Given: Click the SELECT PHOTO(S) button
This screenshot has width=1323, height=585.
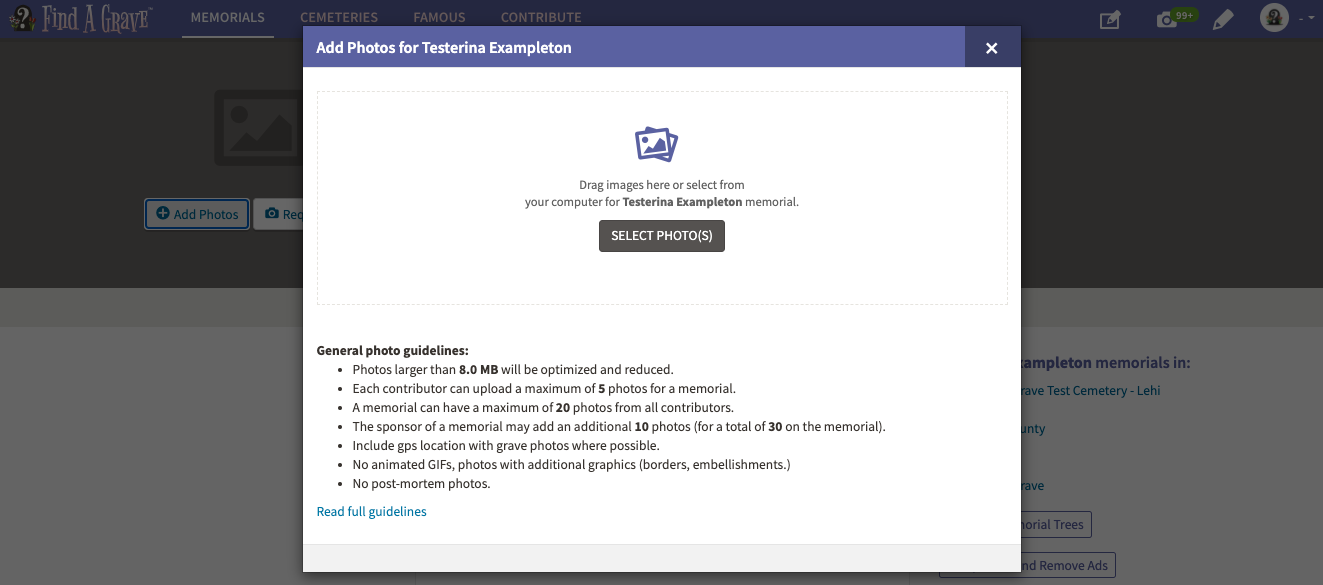Looking at the screenshot, I should (x=662, y=236).
